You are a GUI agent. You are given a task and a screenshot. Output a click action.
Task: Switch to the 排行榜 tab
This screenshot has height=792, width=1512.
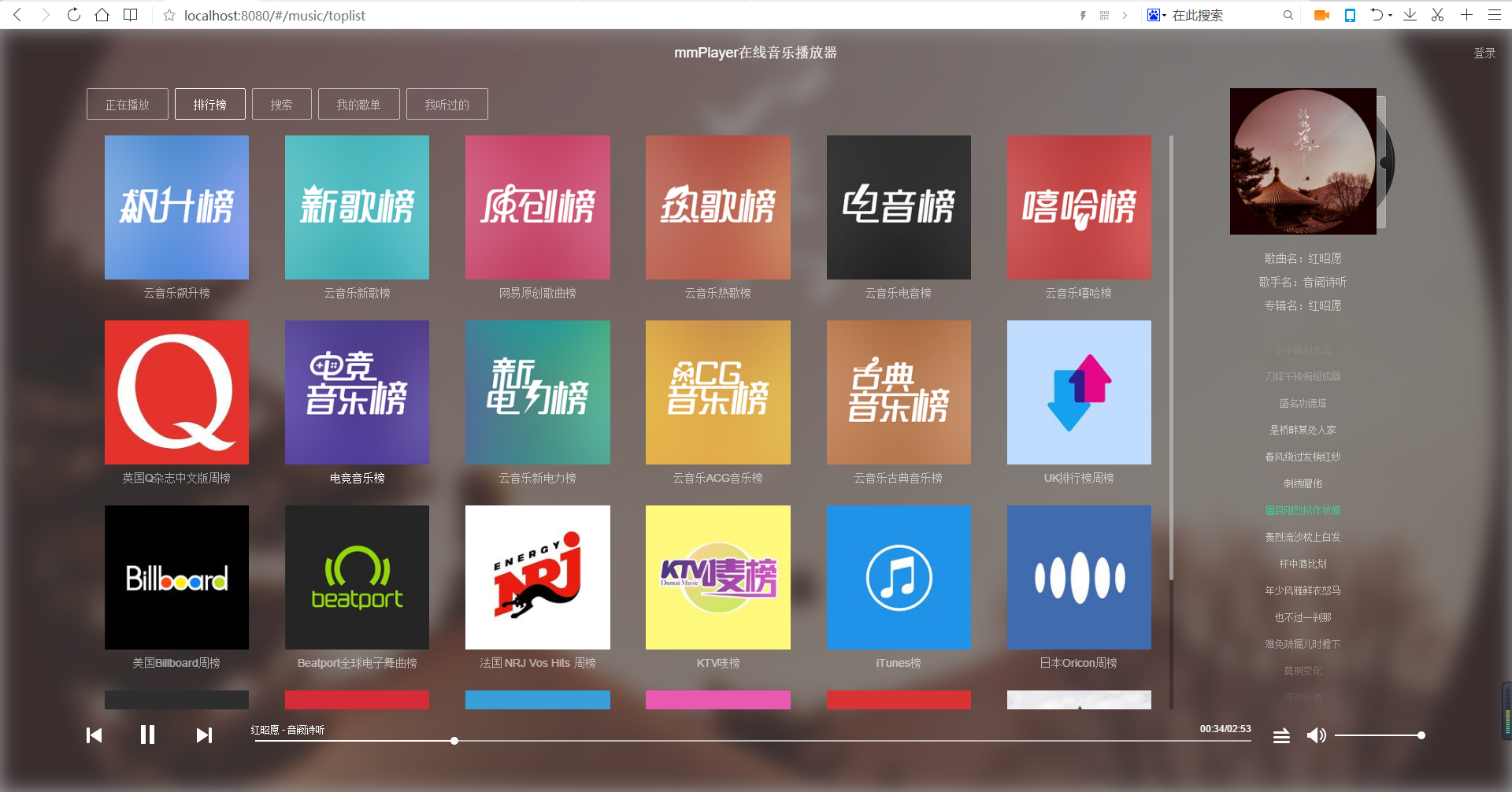pos(210,104)
